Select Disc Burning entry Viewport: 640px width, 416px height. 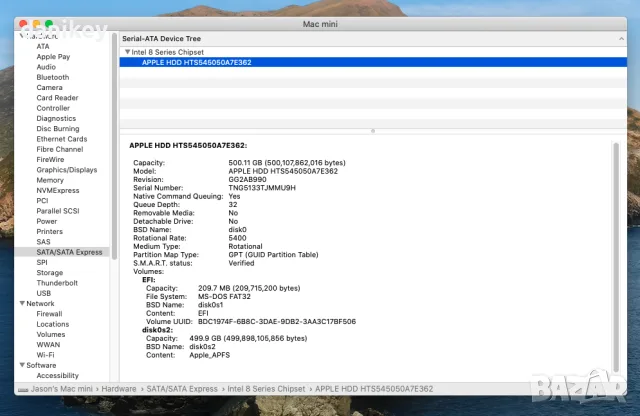58,129
